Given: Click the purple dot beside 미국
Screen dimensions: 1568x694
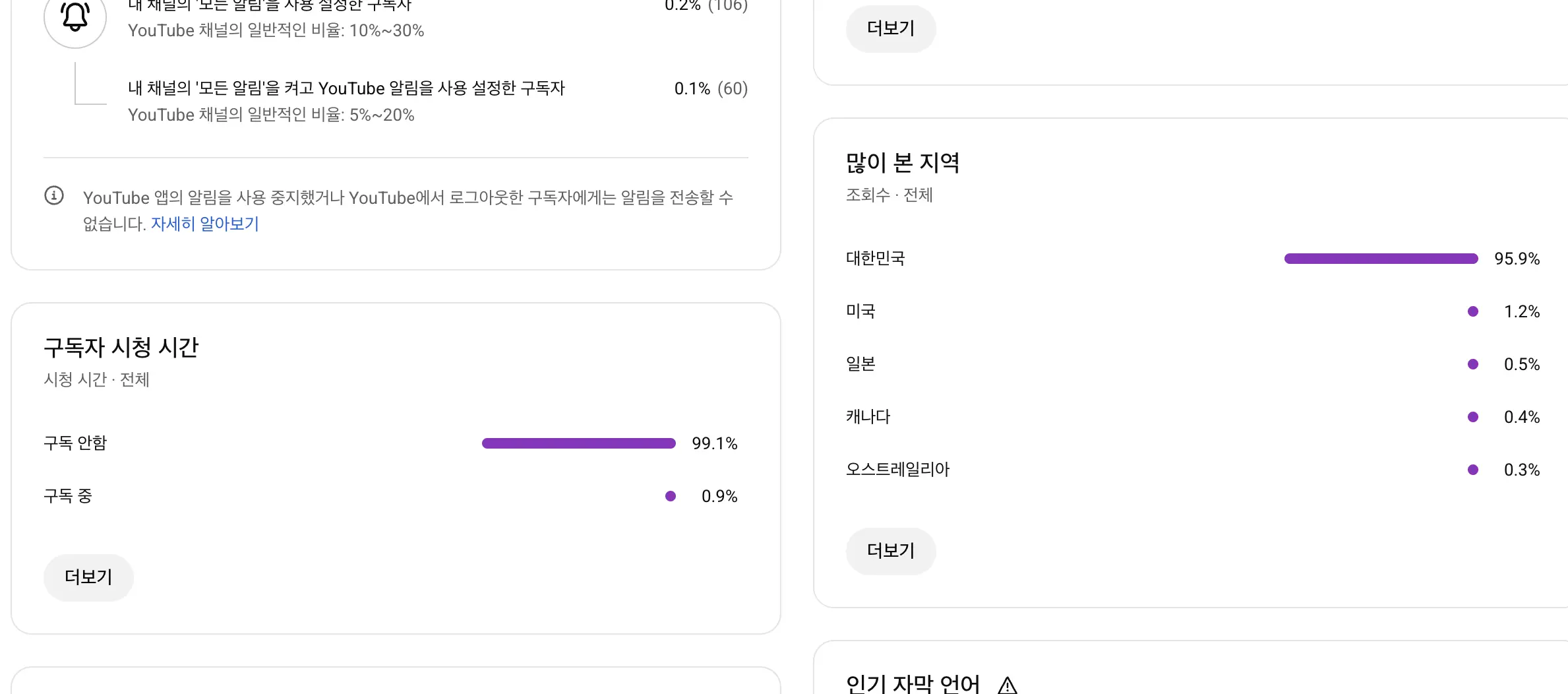Looking at the screenshot, I should pyautogui.click(x=1472, y=311).
